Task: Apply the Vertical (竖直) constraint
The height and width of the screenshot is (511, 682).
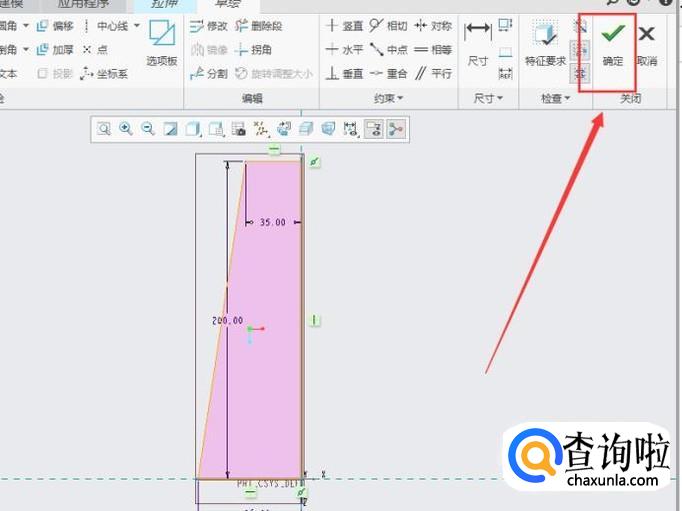Action: pyautogui.click(x=344, y=26)
